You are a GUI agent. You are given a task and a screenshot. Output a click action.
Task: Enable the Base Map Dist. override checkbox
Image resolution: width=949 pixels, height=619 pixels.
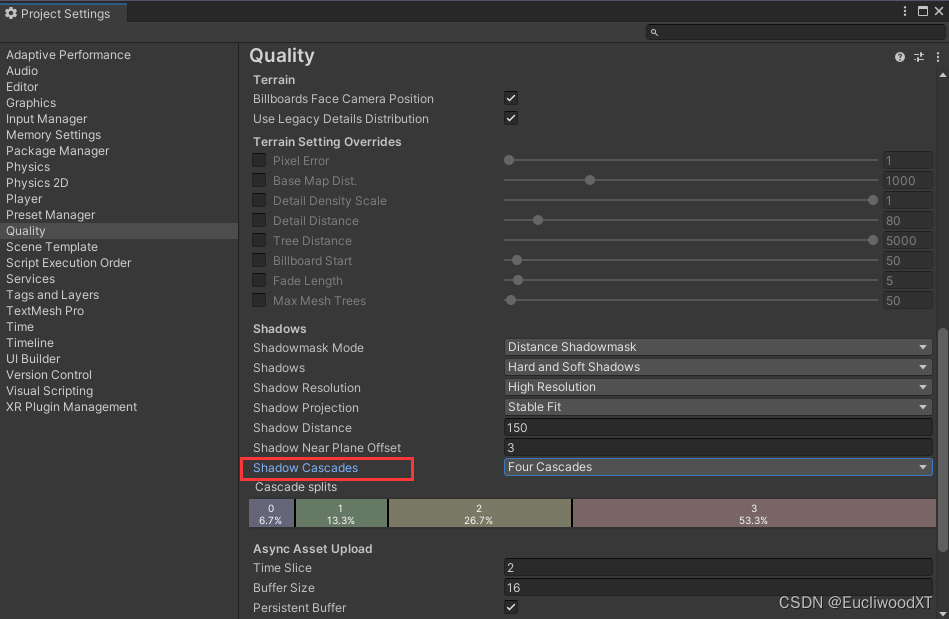[x=259, y=180]
